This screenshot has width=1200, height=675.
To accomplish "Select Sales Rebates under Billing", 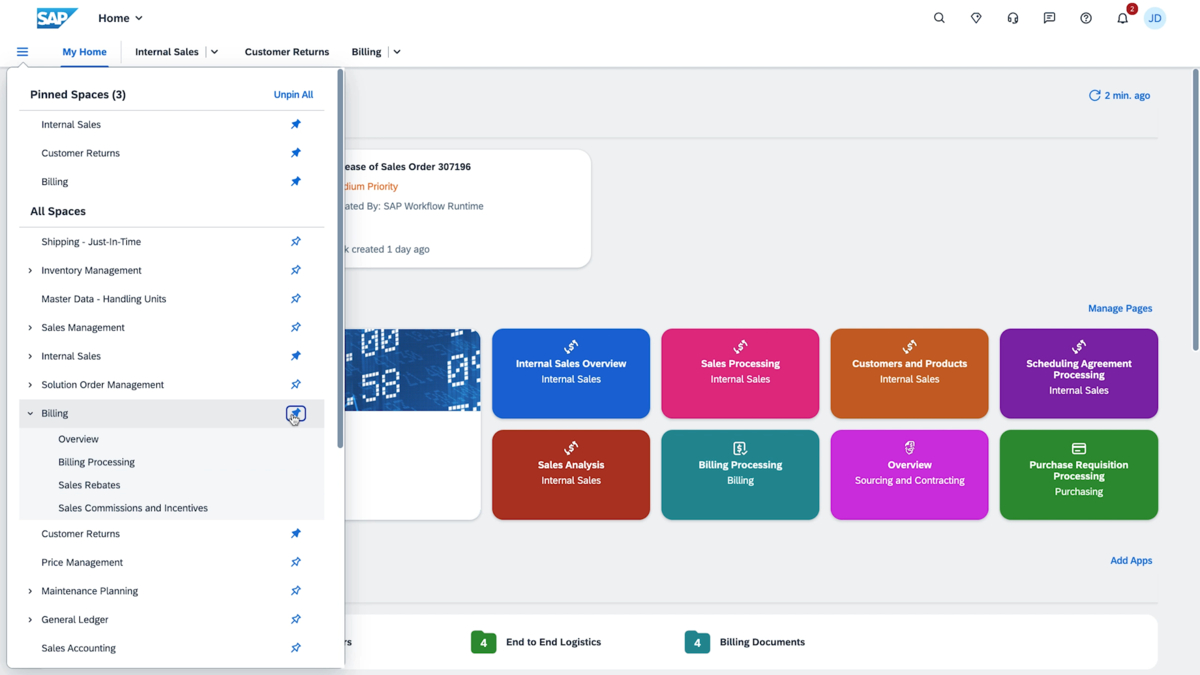I will (x=89, y=485).
